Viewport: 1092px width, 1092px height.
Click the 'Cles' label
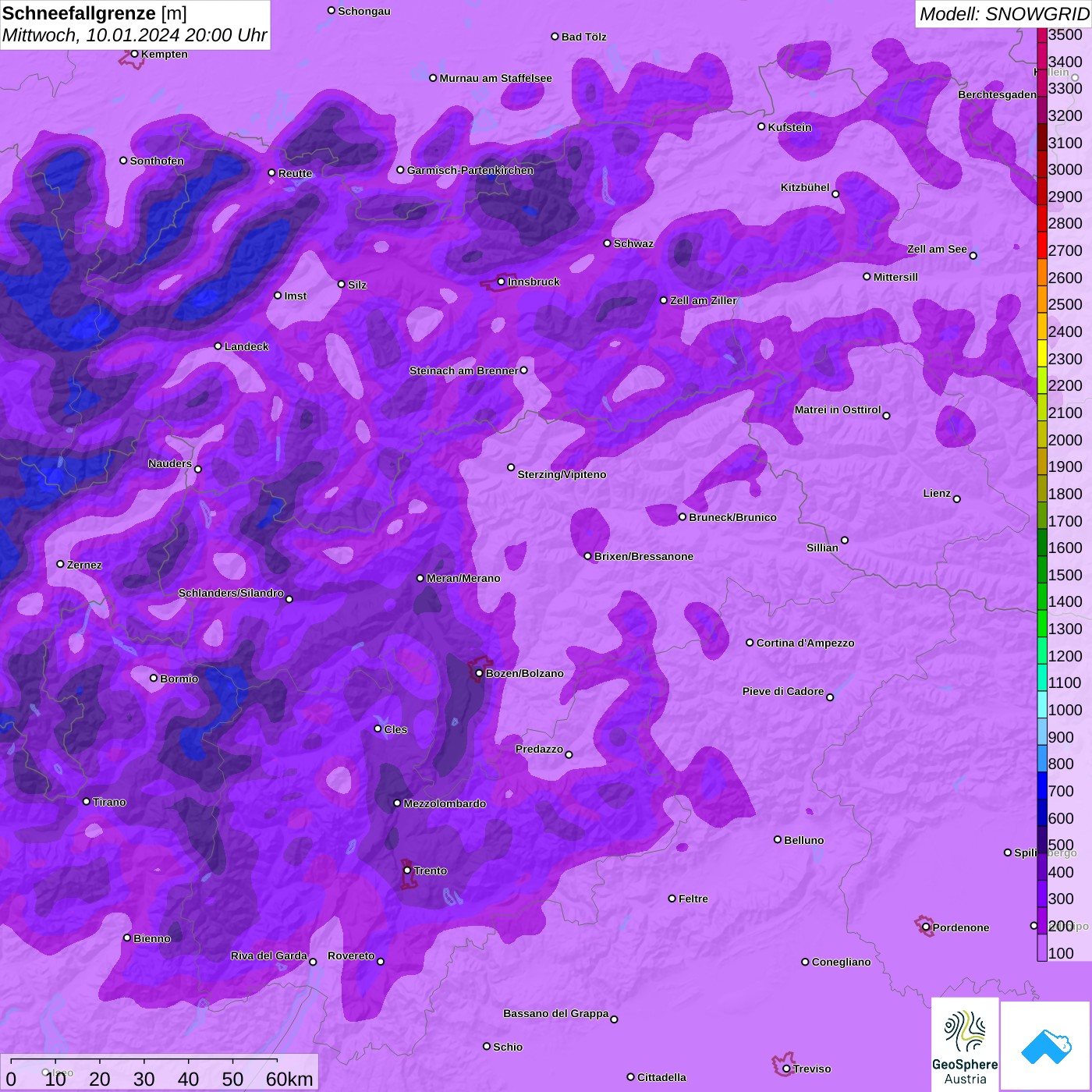(x=395, y=729)
